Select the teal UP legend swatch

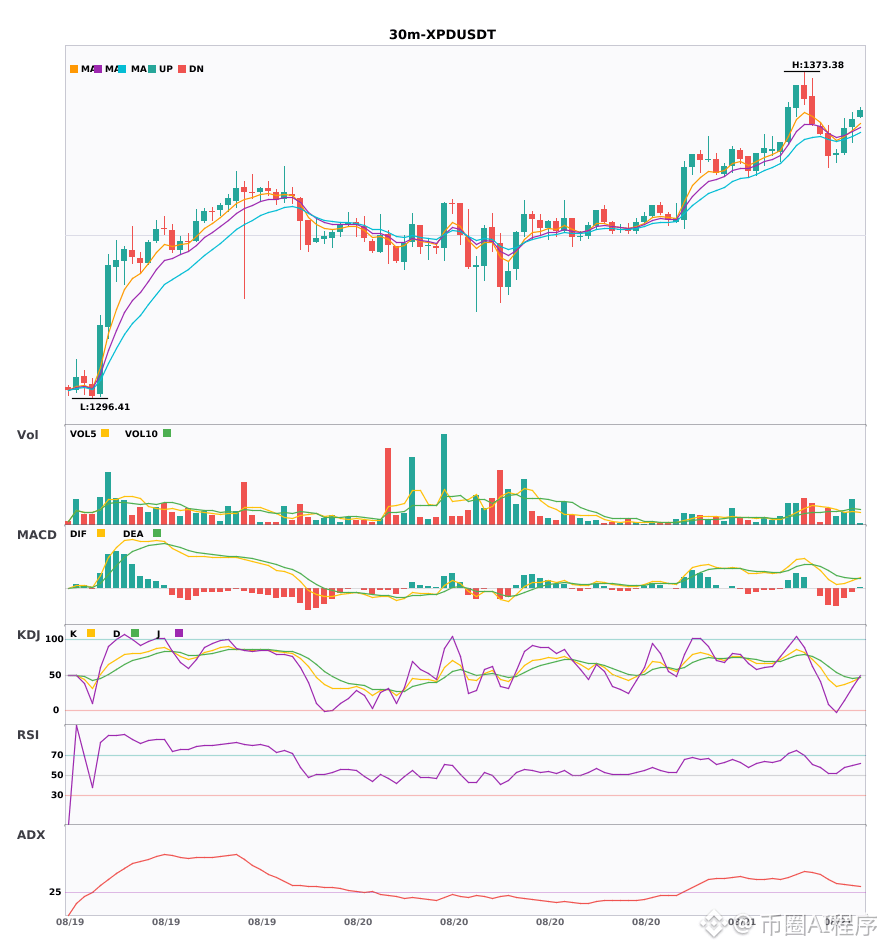152,69
